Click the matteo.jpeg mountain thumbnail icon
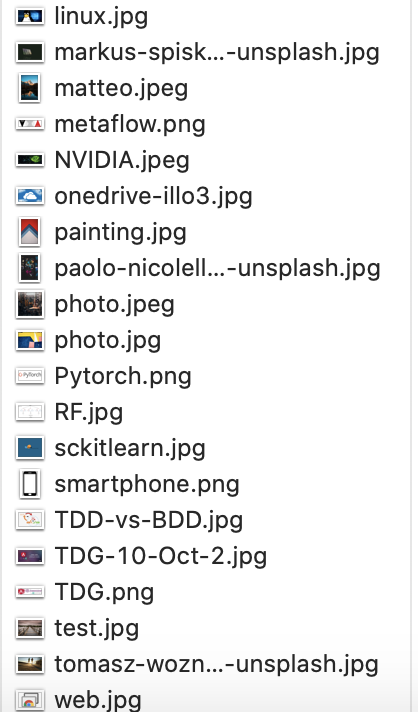This screenshot has height=712, width=418. pos(30,88)
